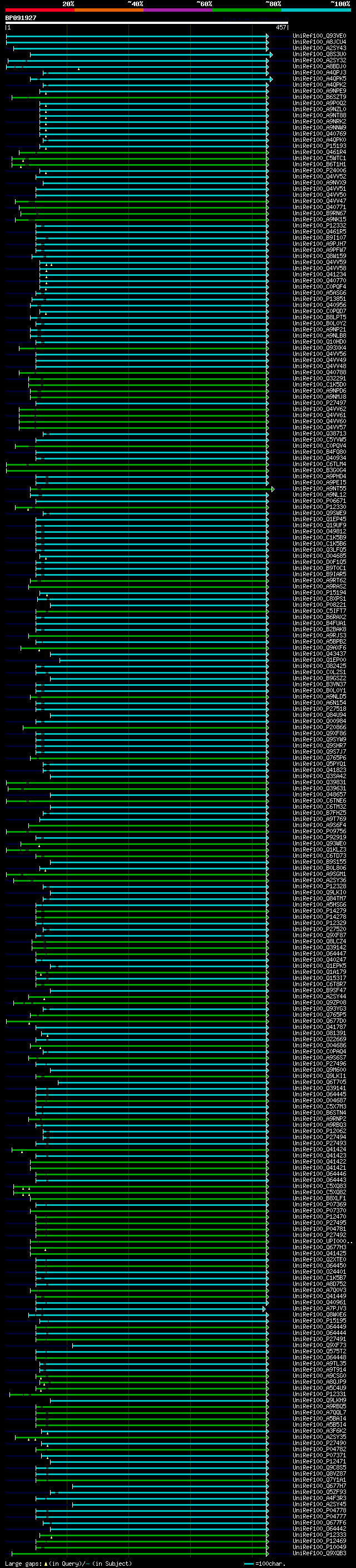Select the label UniRef100_A9NZL0
356x1568 pixels.
(319, 110)
